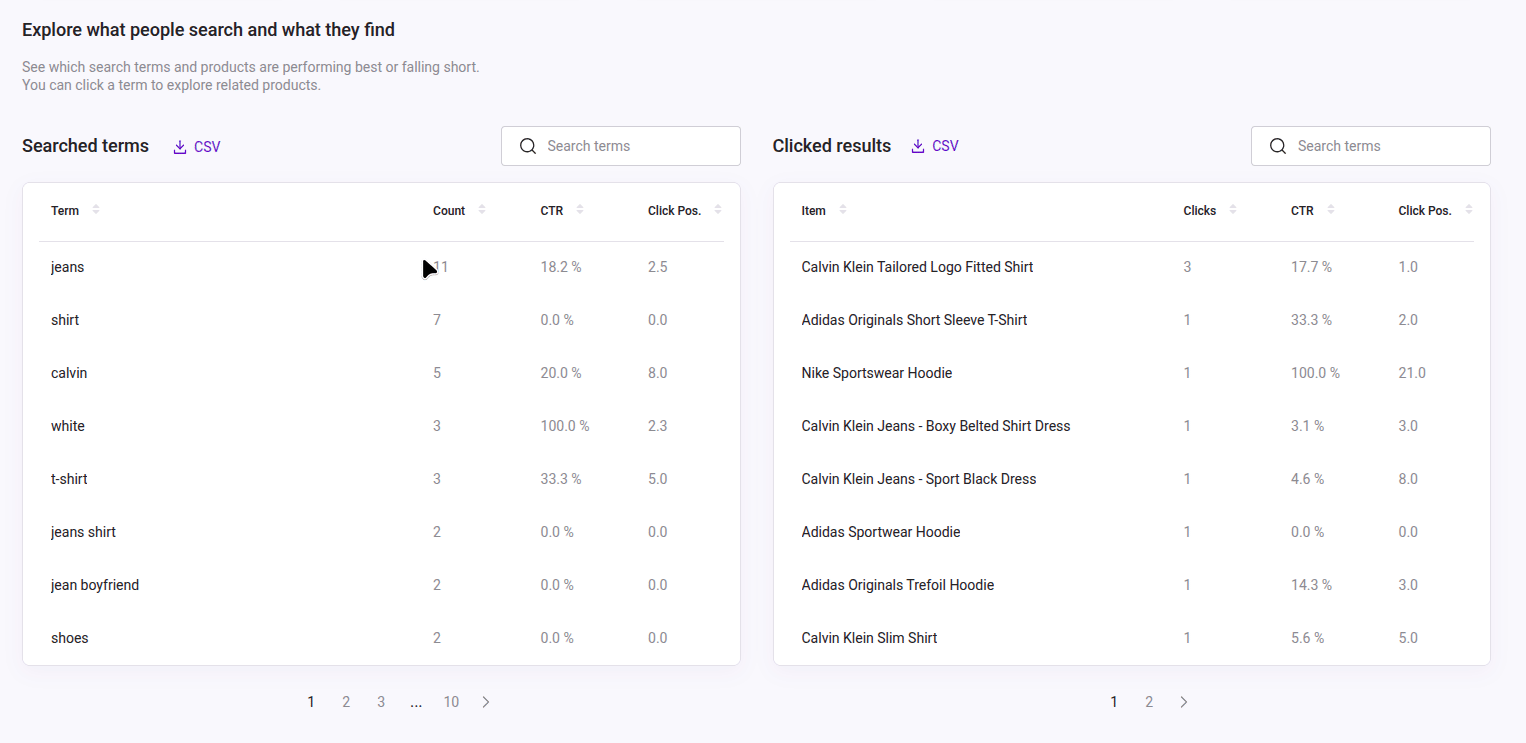Click the sort arrows on the Term column
The image size is (1526, 743).
tap(97, 210)
